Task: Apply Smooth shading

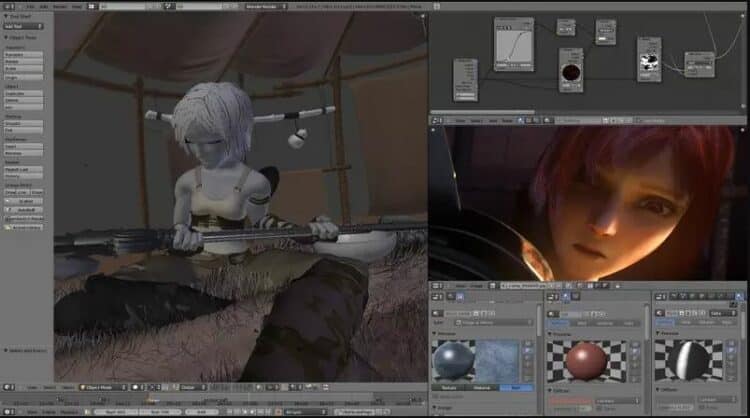Action: pyautogui.click(x=23, y=123)
